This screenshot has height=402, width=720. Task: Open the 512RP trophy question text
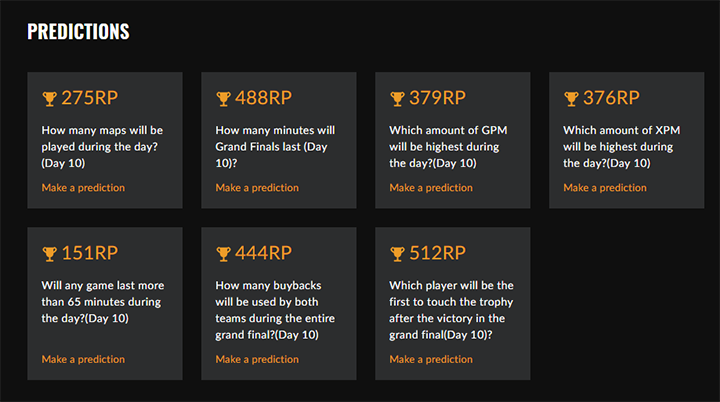451,310
